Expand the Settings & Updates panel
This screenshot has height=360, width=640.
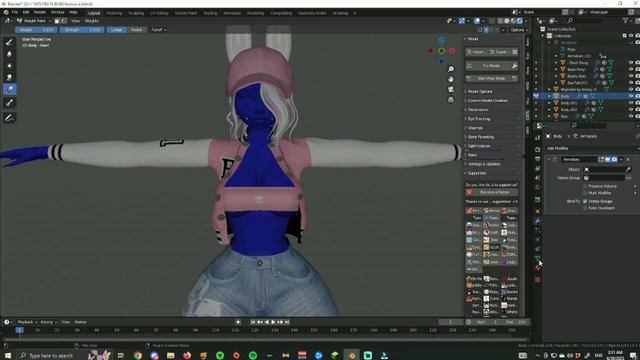[x=492, y=164]
